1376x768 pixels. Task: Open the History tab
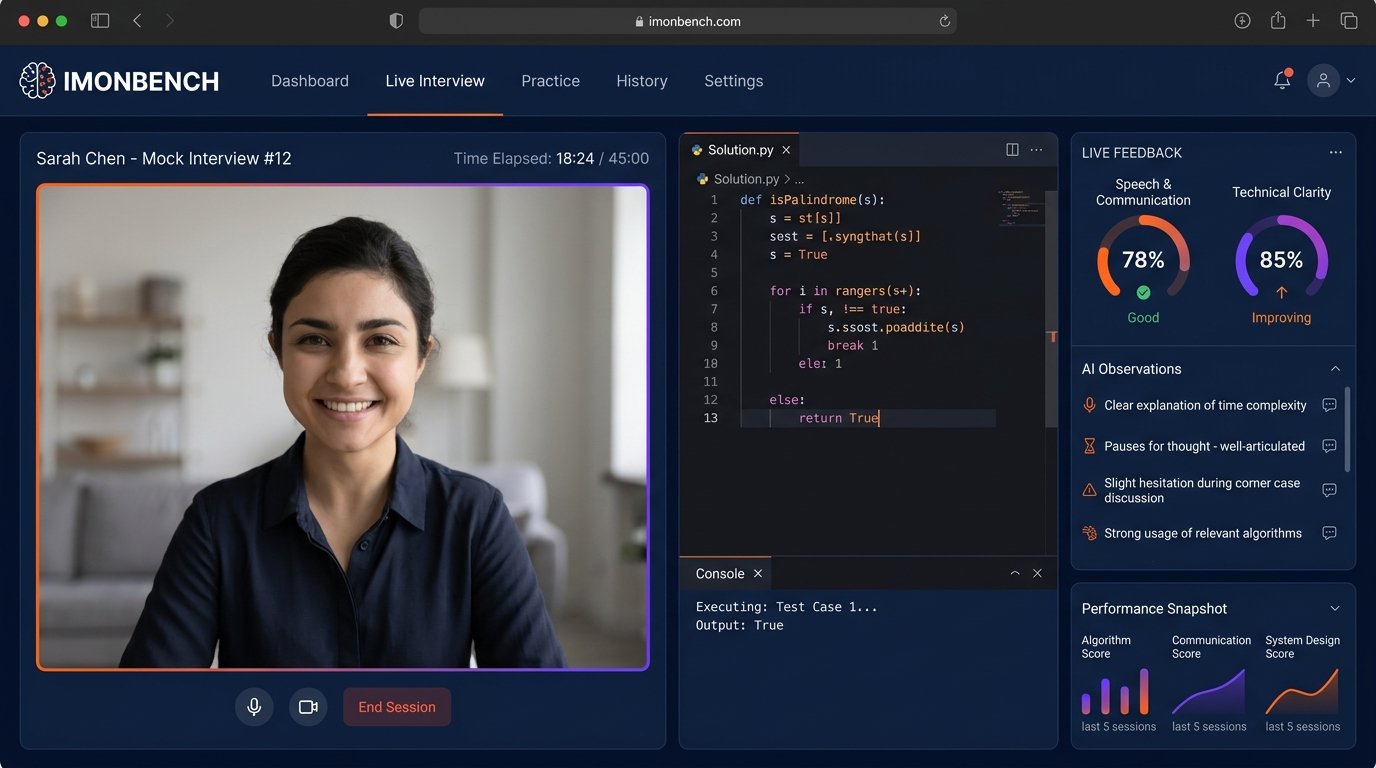[x=642, y=81]
